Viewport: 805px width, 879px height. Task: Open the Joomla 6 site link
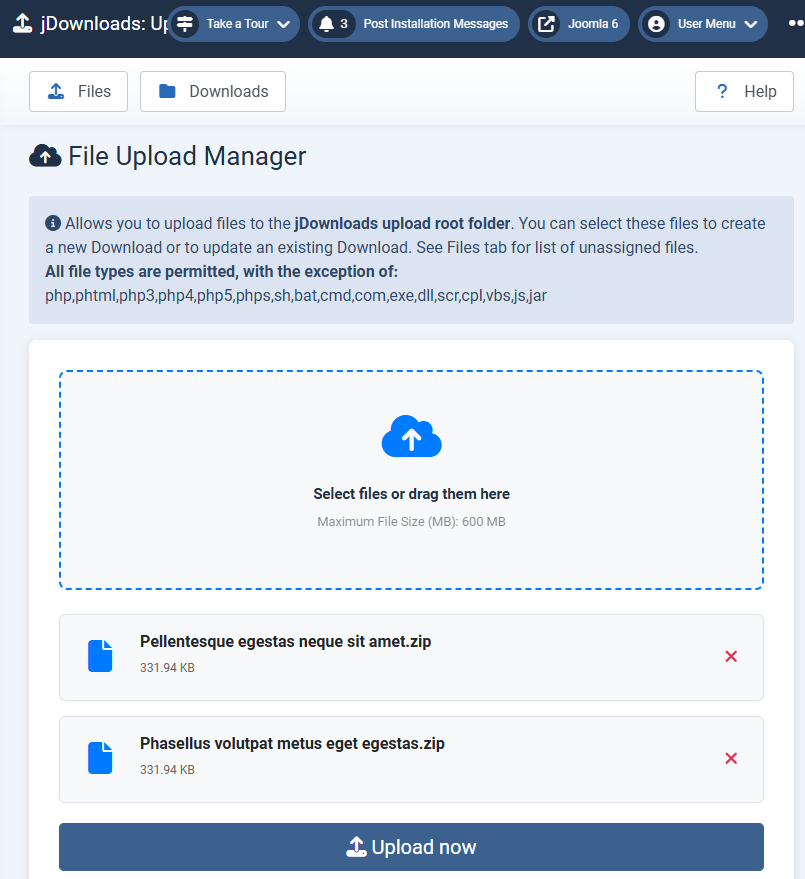pos(592,24)
